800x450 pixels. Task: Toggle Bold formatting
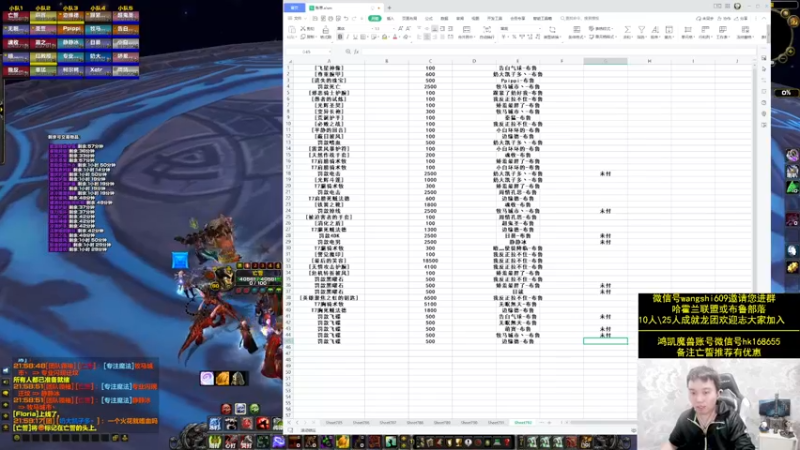(x=340, y=37)
